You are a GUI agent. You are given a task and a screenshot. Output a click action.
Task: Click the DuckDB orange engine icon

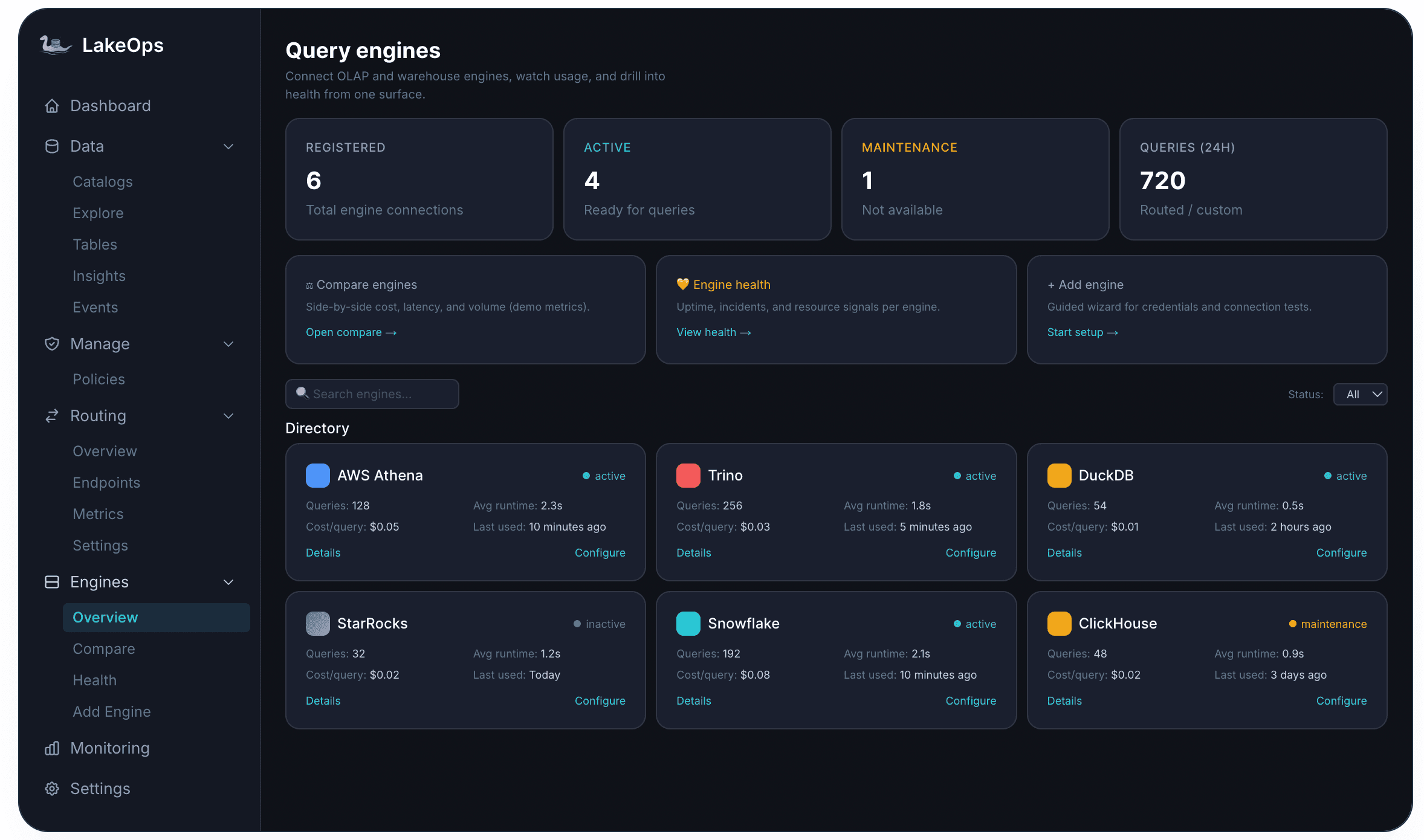click(1060, 476)
